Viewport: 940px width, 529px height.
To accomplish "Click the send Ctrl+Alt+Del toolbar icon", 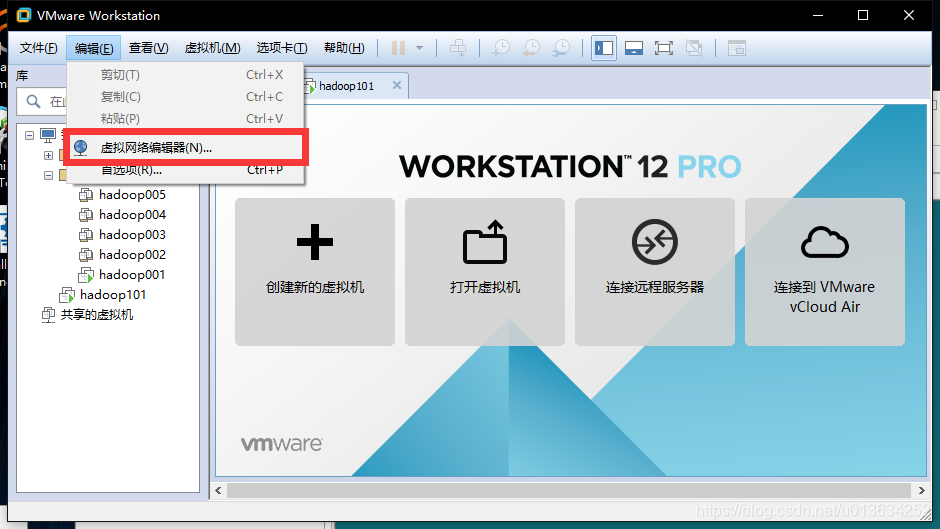I will coord(458,48).
